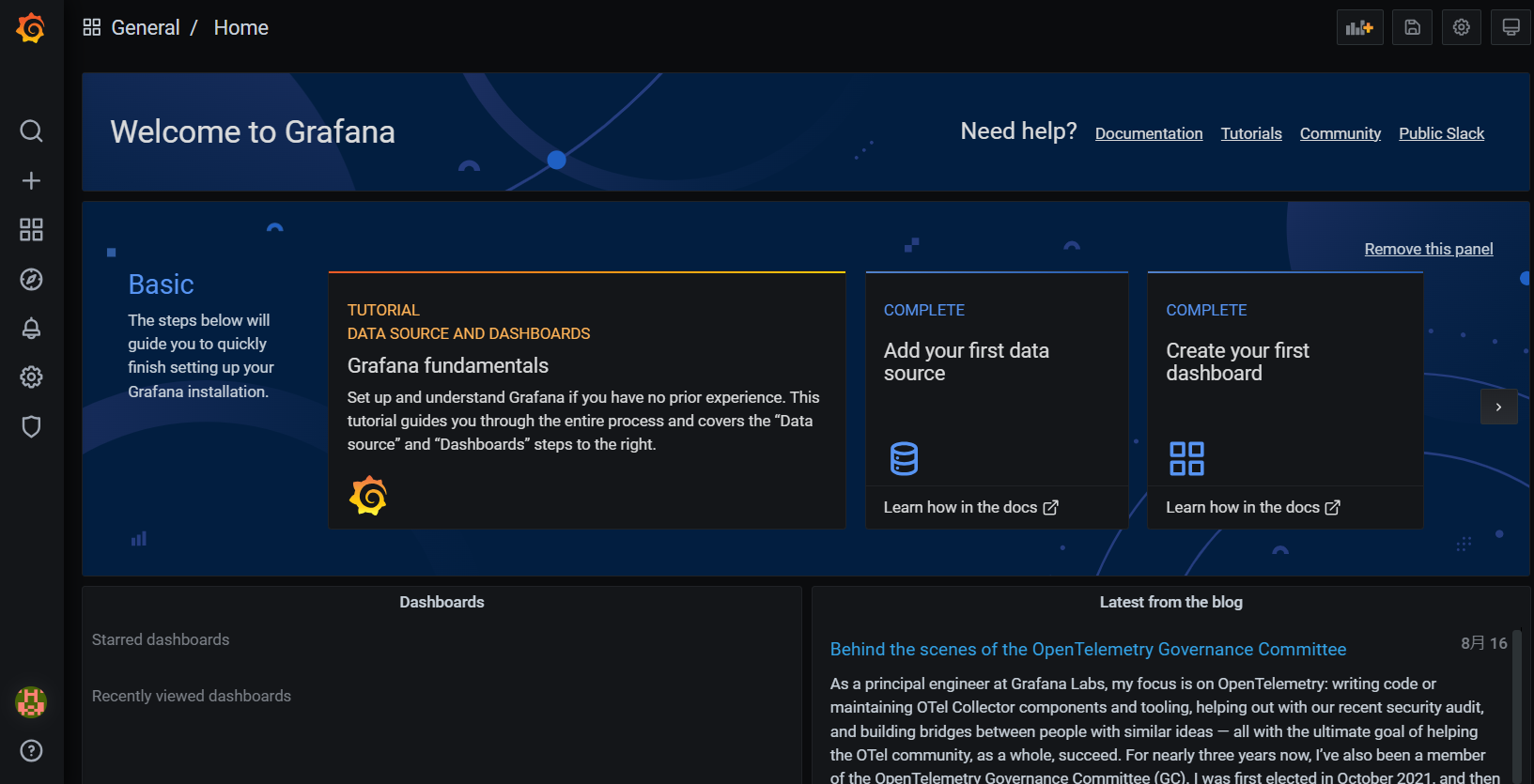Image resolution: width=1534 pixels, height=784 pixels.
Task: Open the Grafana fundamentals tutorial card
Action: click(x=587, y=400)
